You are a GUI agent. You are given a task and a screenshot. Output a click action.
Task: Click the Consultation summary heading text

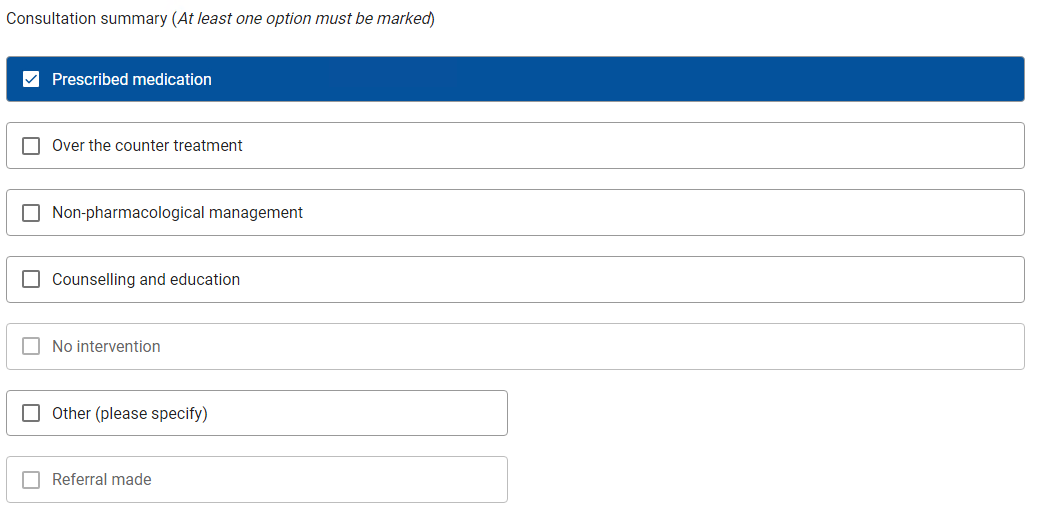221,19
